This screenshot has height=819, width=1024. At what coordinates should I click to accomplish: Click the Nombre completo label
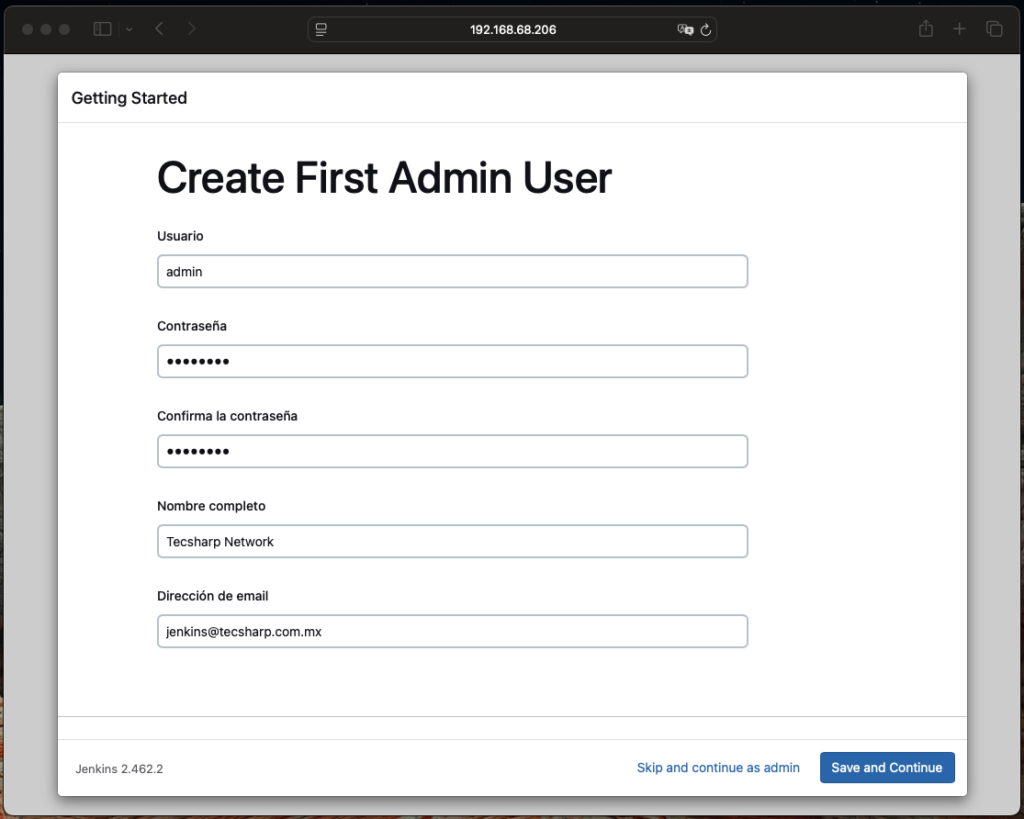click(x=212, y=506)
